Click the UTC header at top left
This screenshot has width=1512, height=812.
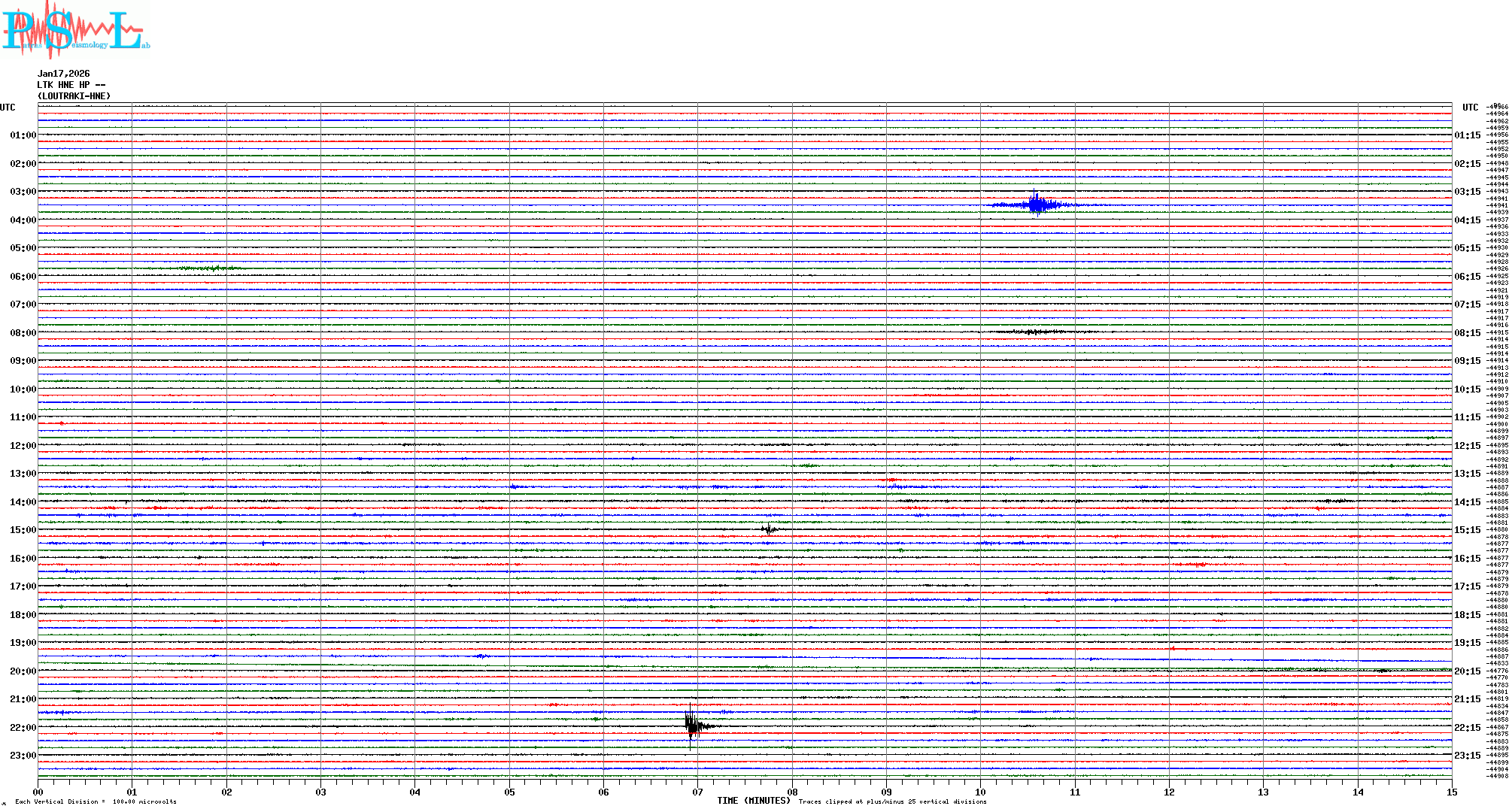coord(8,108)
